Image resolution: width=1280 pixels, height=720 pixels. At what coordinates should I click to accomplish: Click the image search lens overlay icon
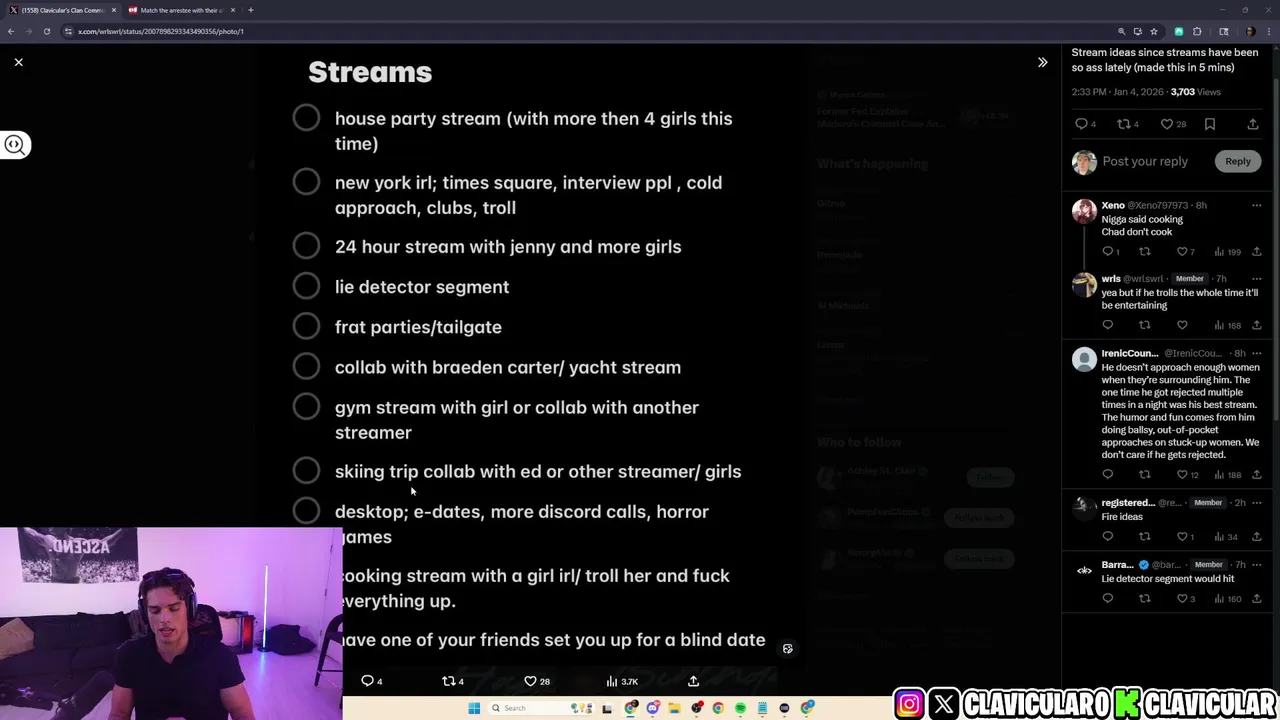14,145
